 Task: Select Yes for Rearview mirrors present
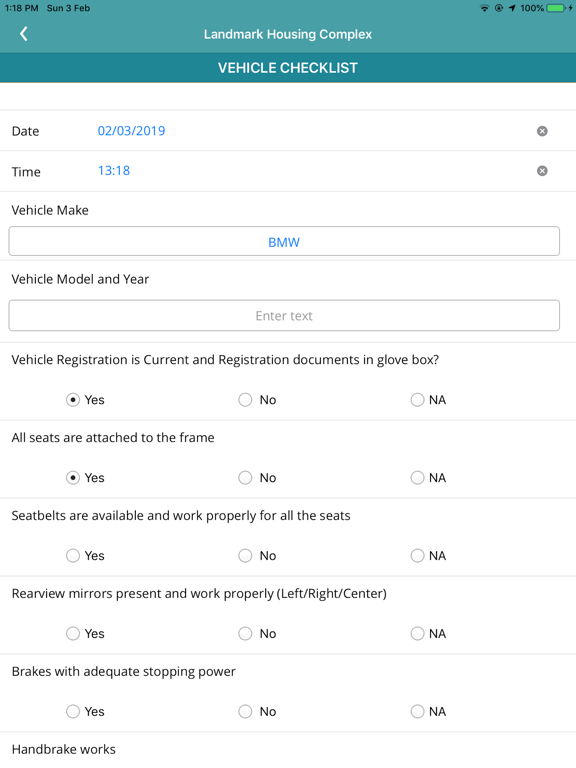coord(73,633)
